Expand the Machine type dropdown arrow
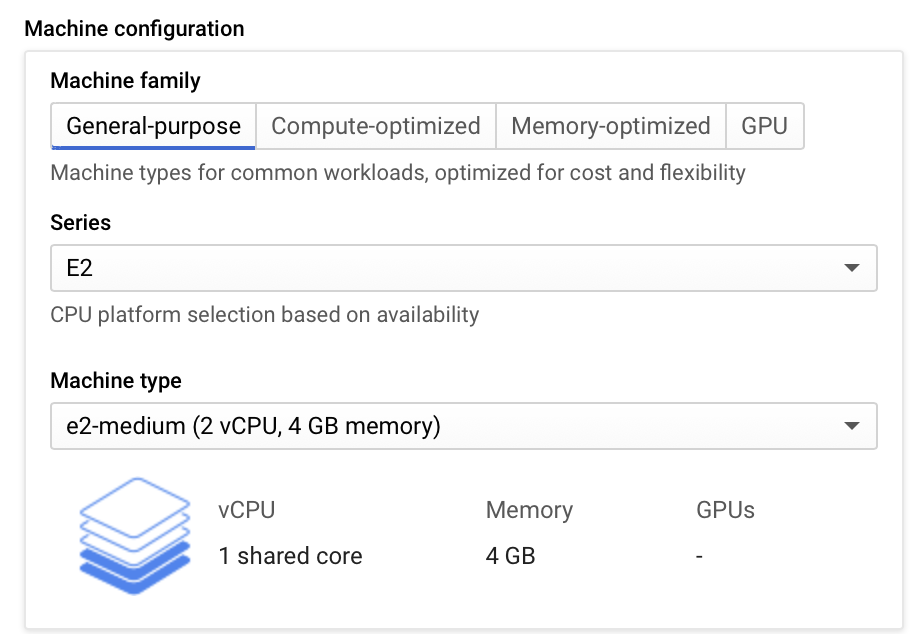The height and width of the screenshot is (634, 914). (x=851, y=426)
